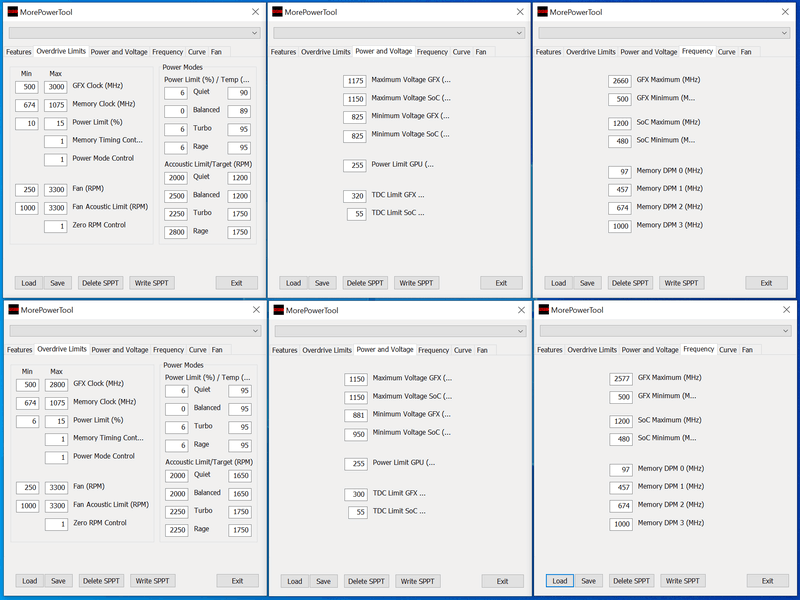The image size is (800, 600).
Task: Click GFX Maximum field showing 2577
Action: [621, 379]
